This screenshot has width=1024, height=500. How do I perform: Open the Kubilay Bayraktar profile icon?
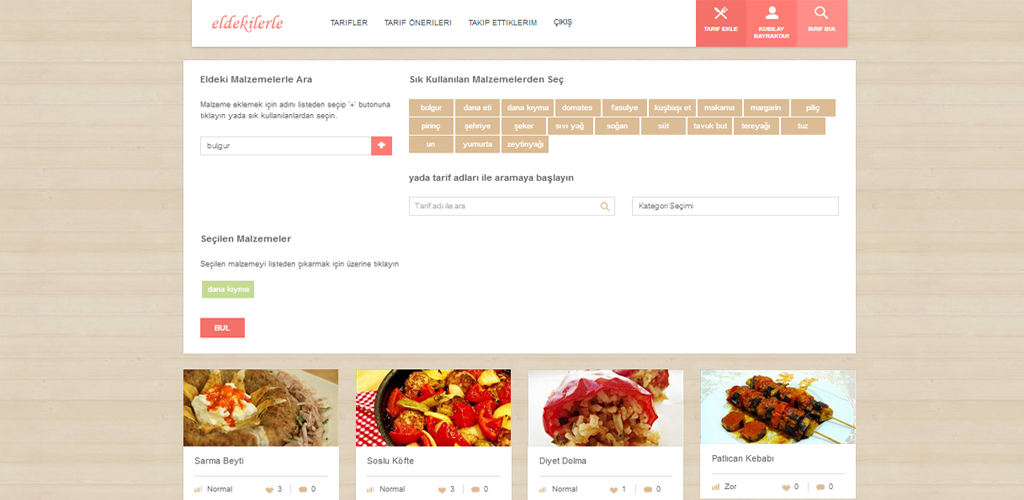point(771,13)
